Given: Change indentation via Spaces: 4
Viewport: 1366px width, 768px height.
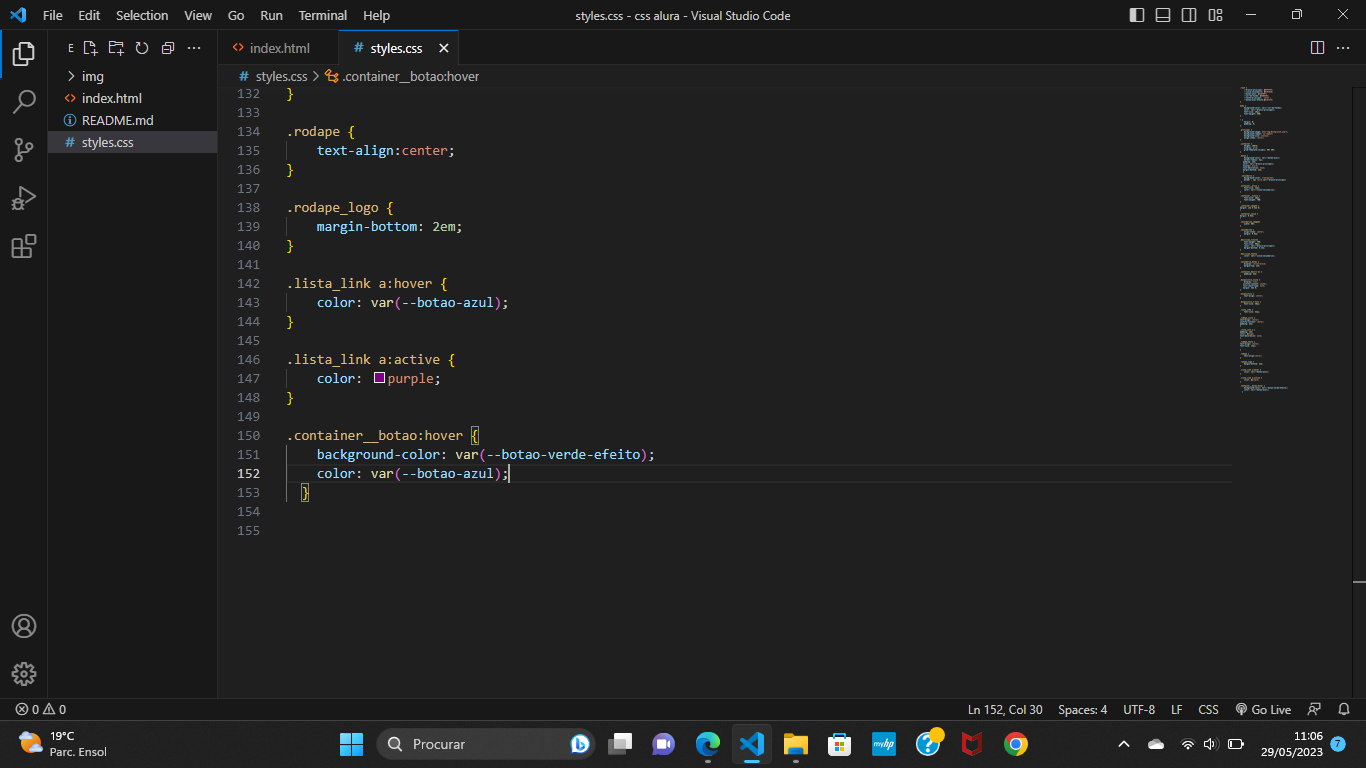Looking at the screenshot, I should point(1083,709).
